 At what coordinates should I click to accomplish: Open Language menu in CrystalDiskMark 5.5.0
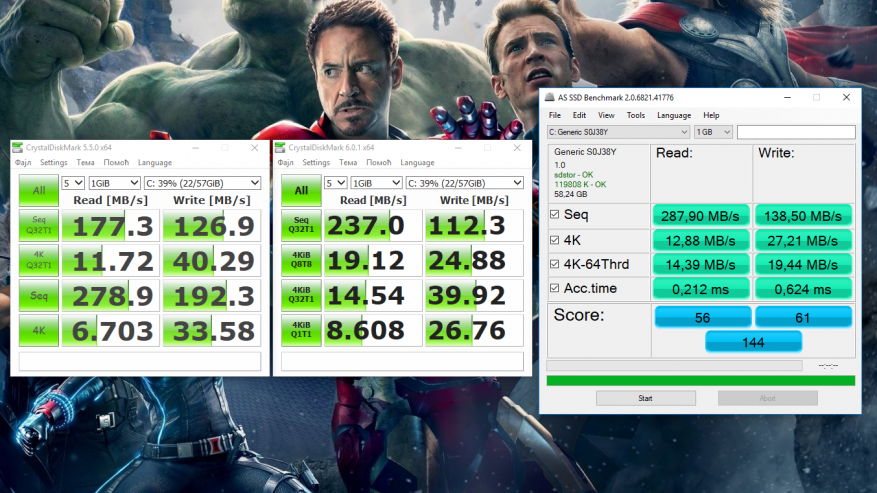155,162
